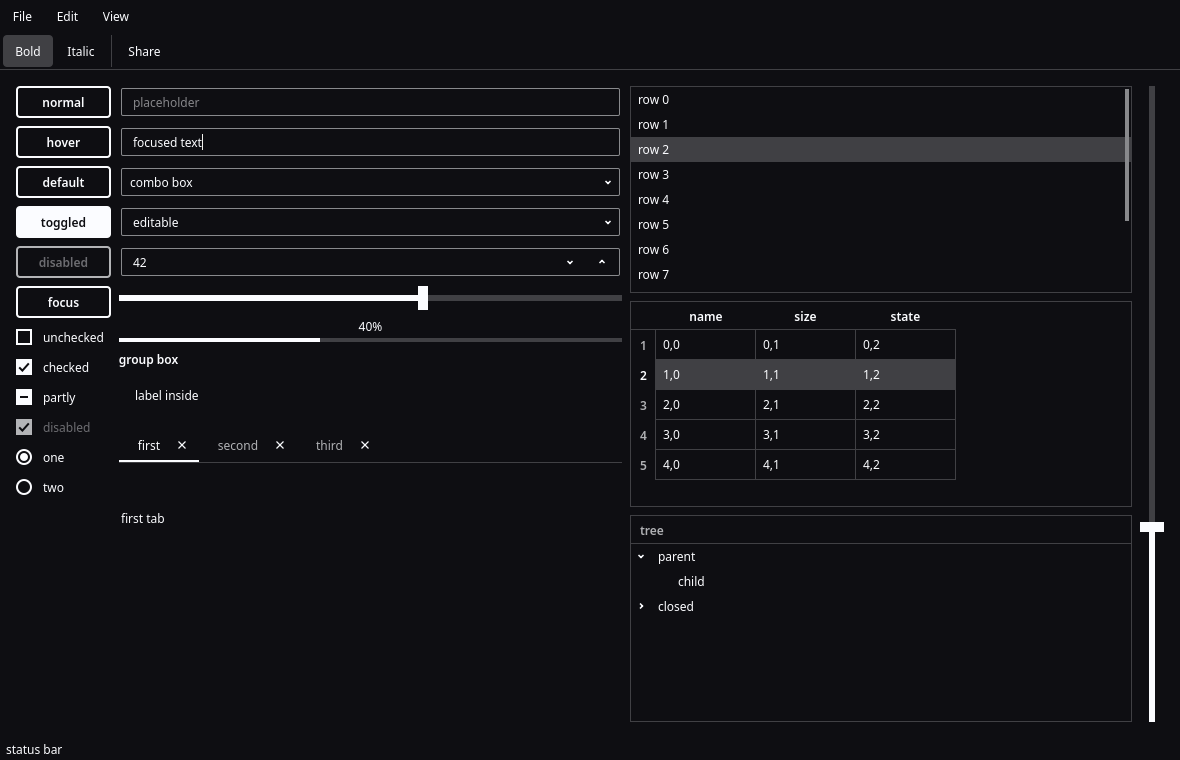Click the status bar text
The height and width of the screenshot is (760, 1180).
[34, 749]
